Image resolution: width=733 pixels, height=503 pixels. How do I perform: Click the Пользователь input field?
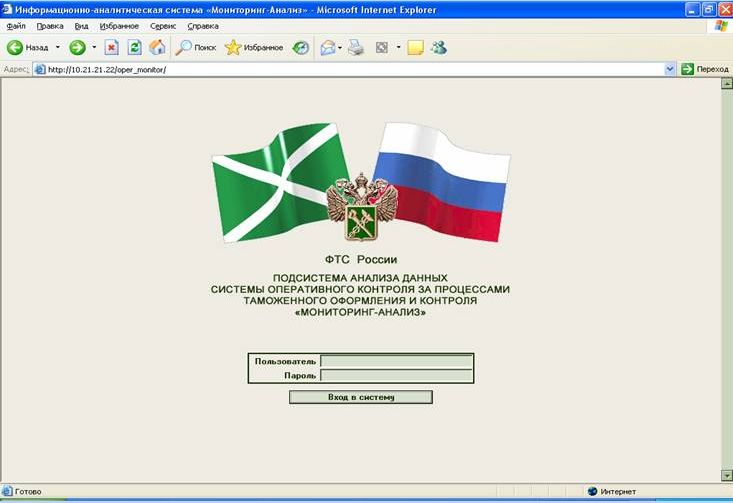click(396, 361)
